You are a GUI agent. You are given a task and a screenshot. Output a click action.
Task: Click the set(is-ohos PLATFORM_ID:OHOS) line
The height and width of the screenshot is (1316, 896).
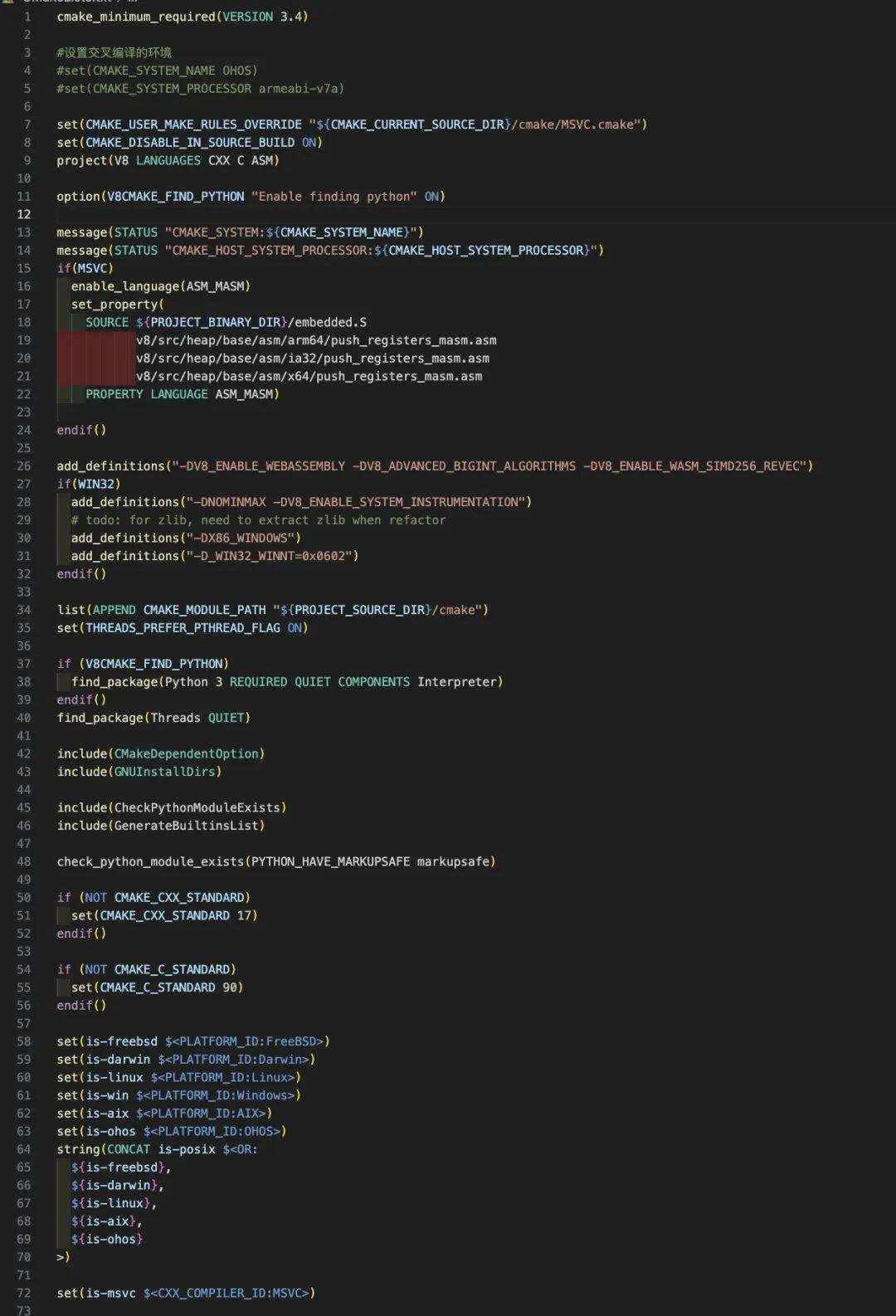pyautogui.click(x=172, y=1131)
